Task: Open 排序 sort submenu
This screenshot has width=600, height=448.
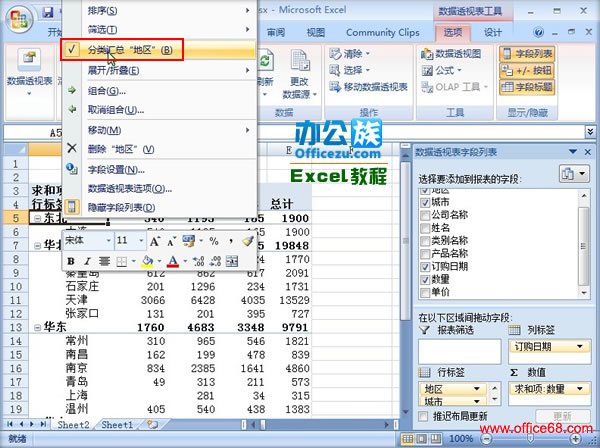Action: click(x=159, y=11)
